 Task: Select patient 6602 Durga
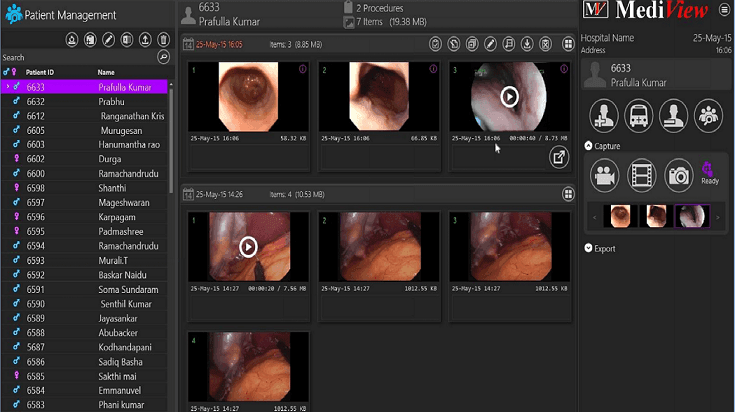pos(84,159)
